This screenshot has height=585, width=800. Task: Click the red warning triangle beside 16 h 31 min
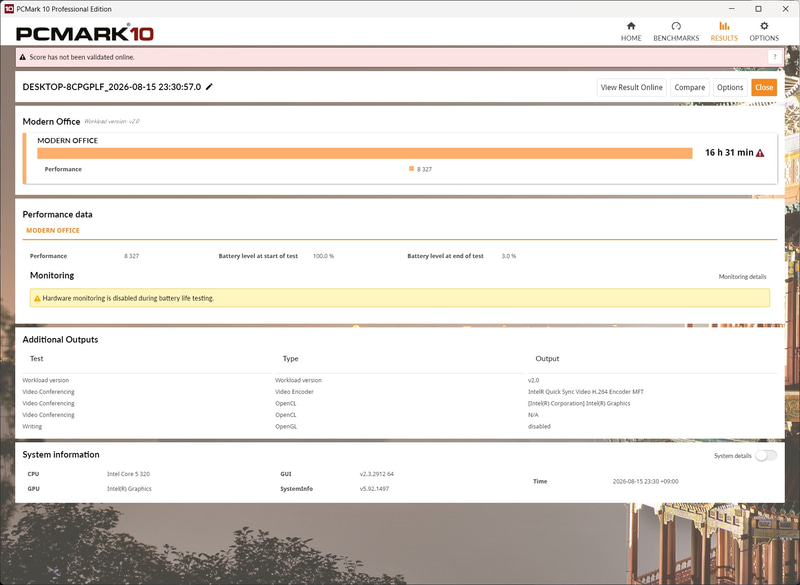760,153
